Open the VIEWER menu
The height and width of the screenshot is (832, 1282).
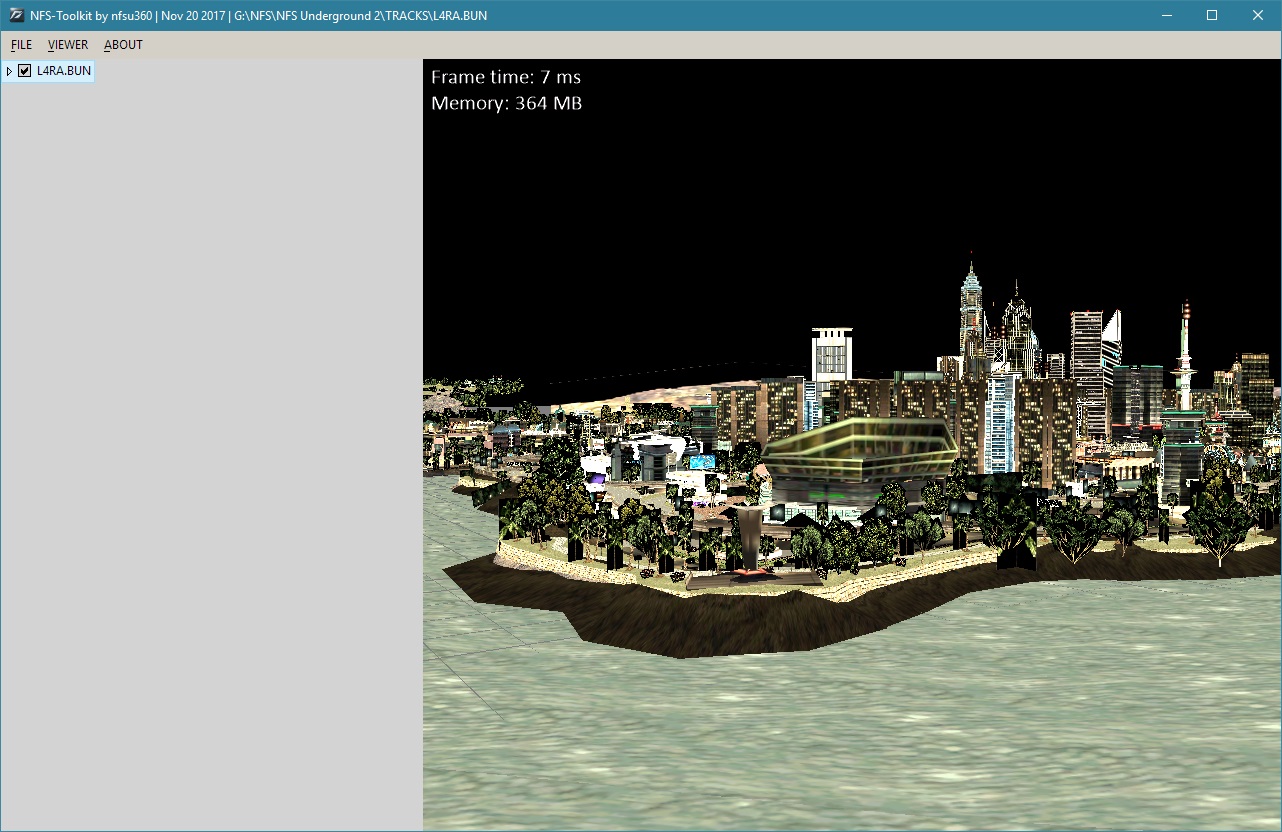point(68,45)
